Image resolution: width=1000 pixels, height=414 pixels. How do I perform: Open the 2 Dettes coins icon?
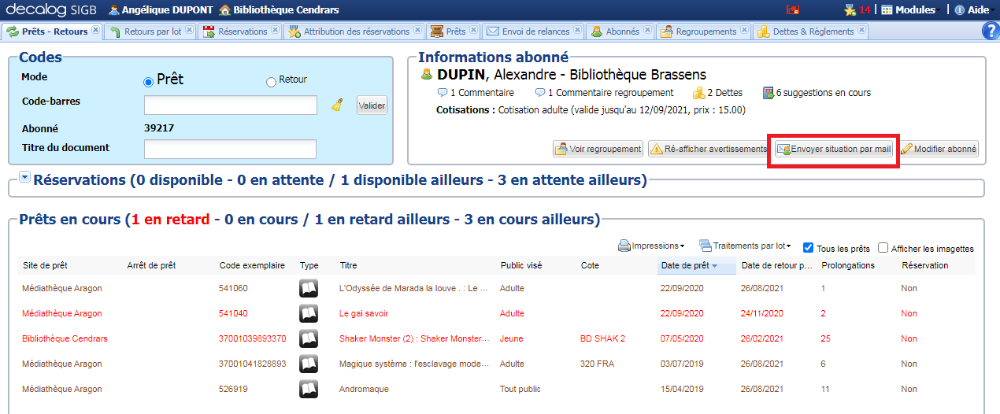[699, 93]
